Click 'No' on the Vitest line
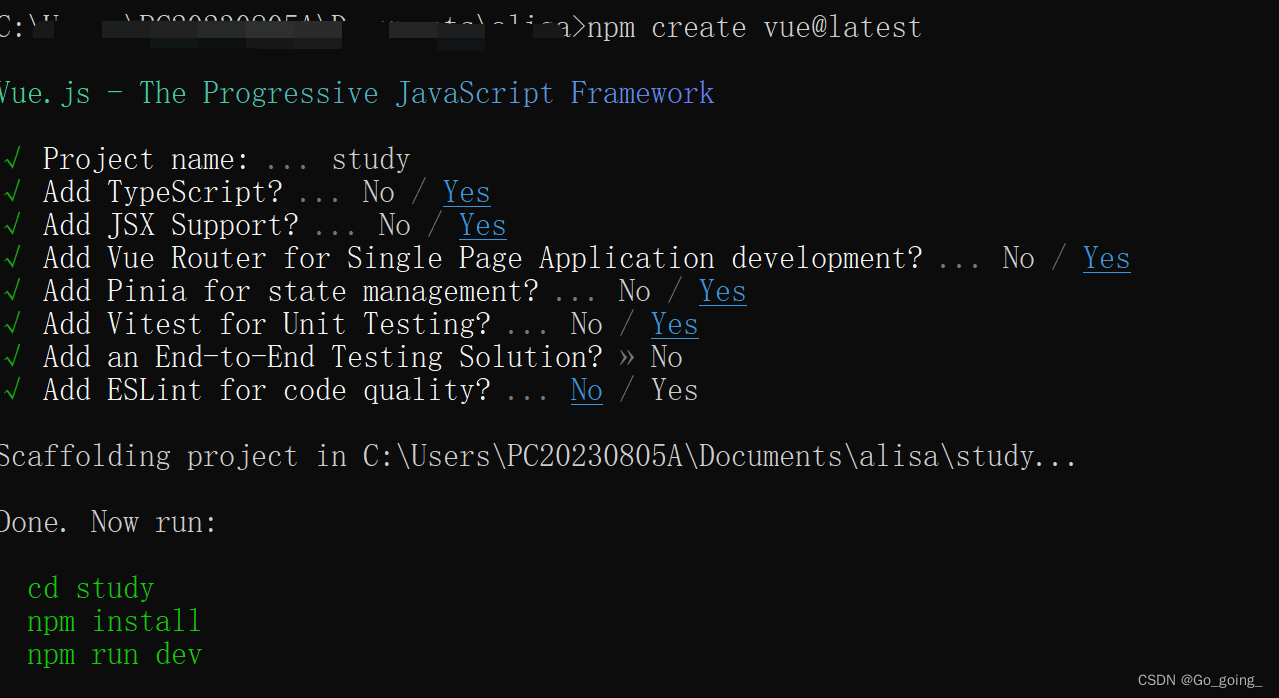Image resolution: width=1279 pixels, height=698 pixels. point(587,324)
